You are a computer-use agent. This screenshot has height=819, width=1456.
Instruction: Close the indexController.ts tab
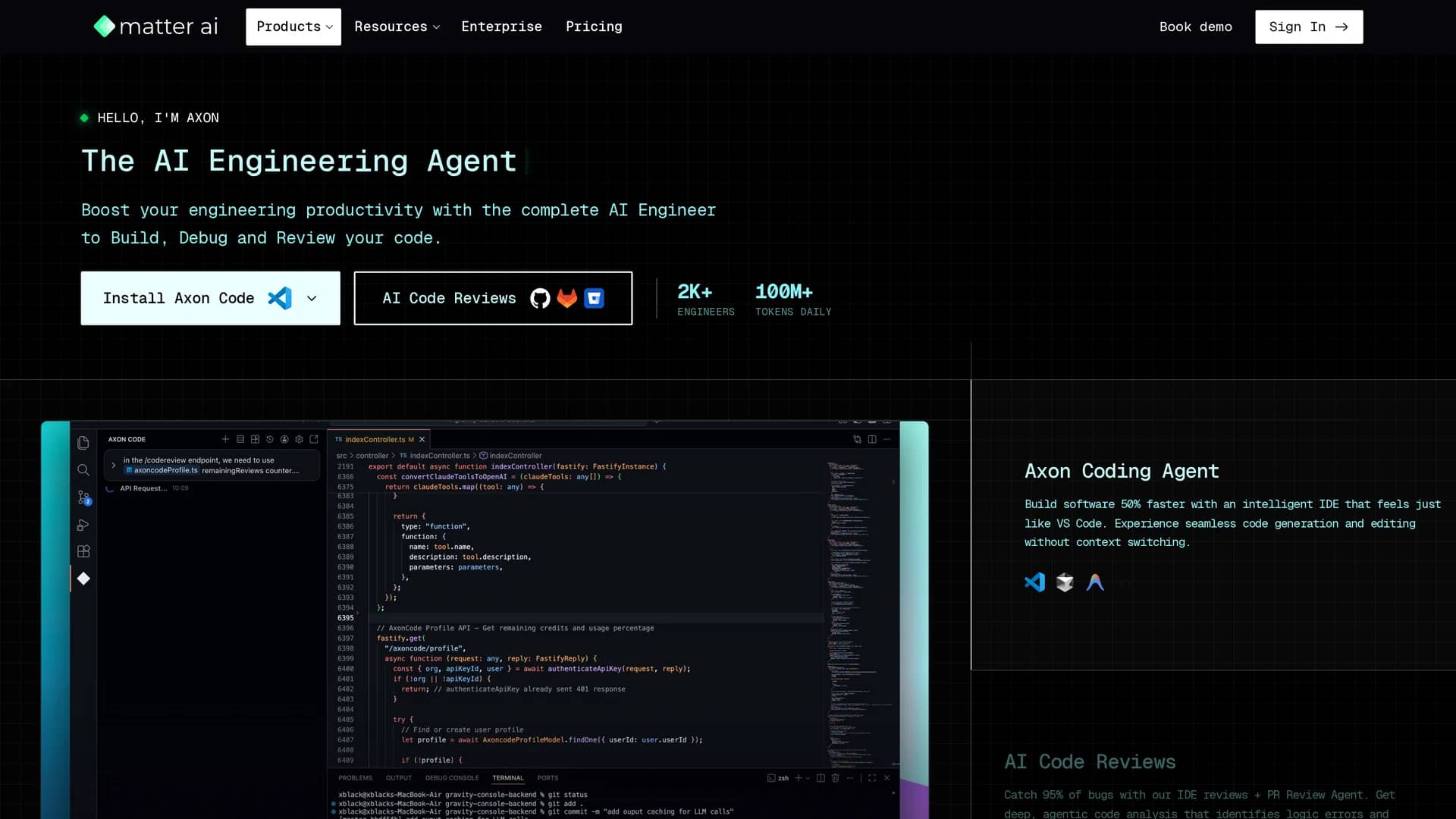(422, 439)
